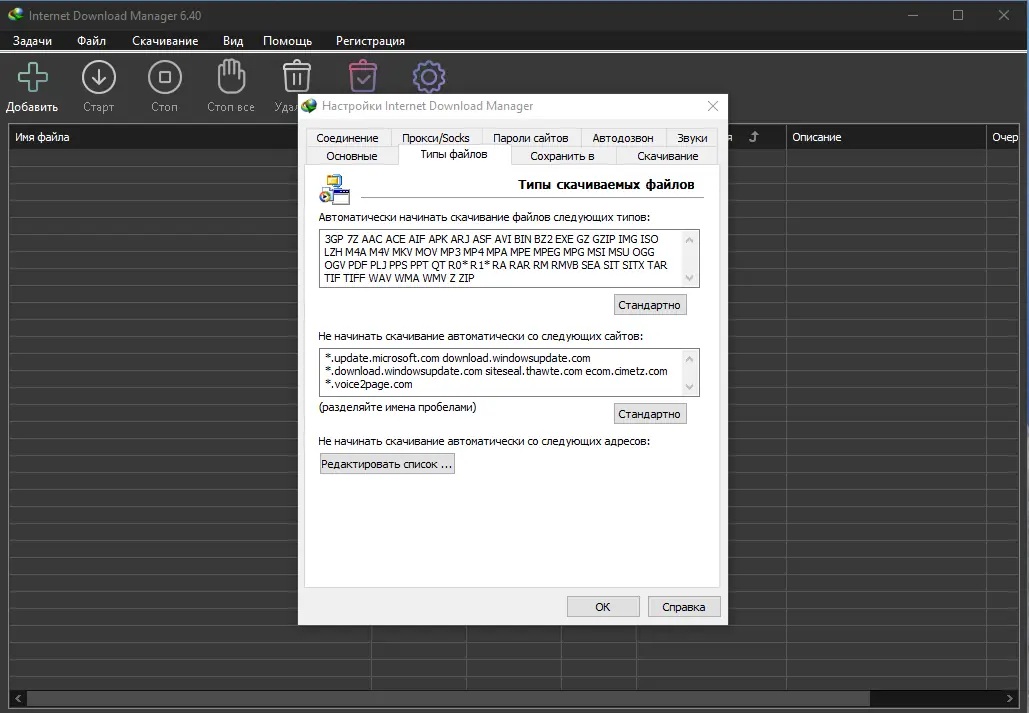Click up arrow of file types scrollbar
This screenshot has height=713, width=1029.
(689, 240)
